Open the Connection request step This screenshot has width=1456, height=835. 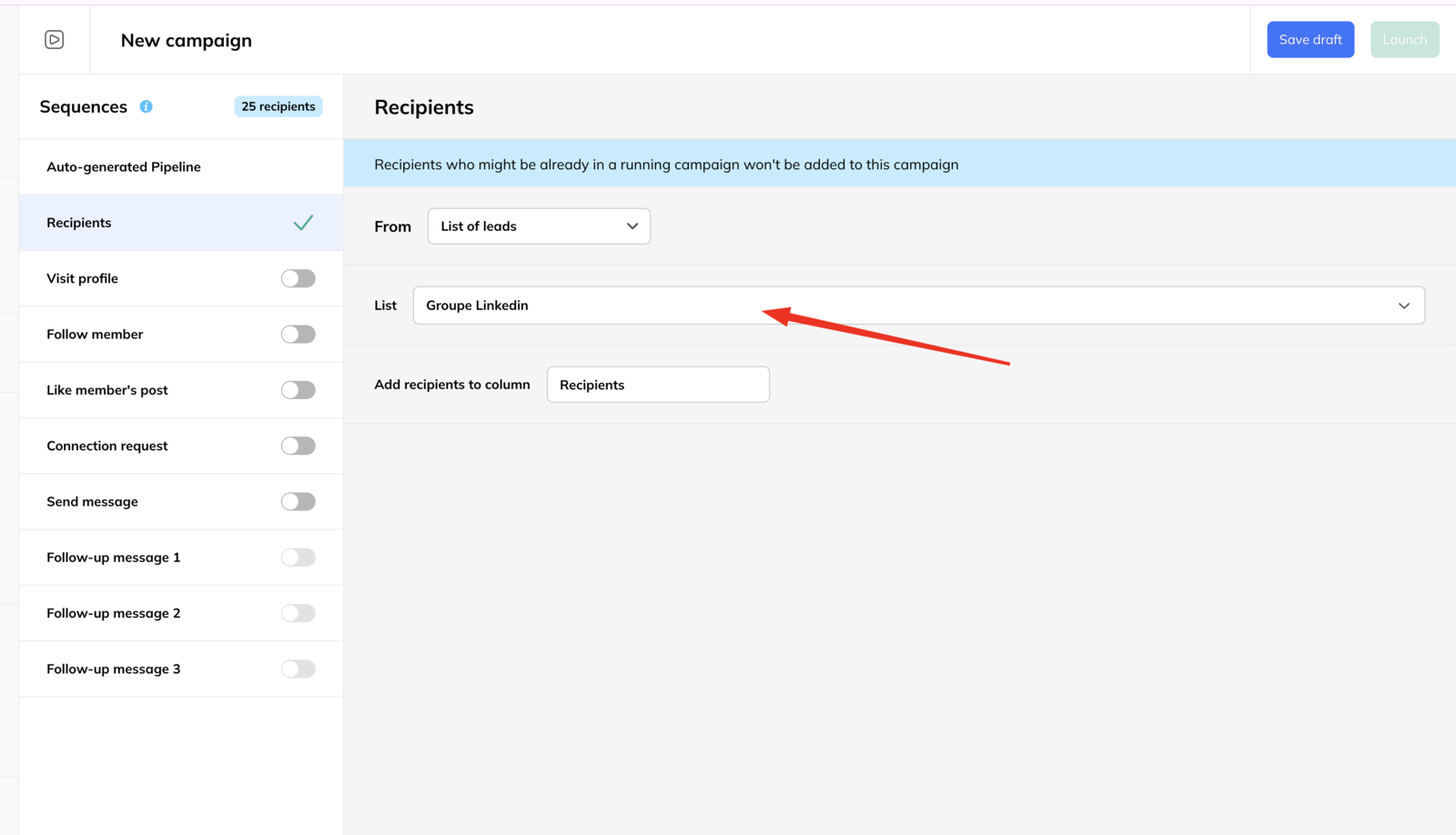181,446
